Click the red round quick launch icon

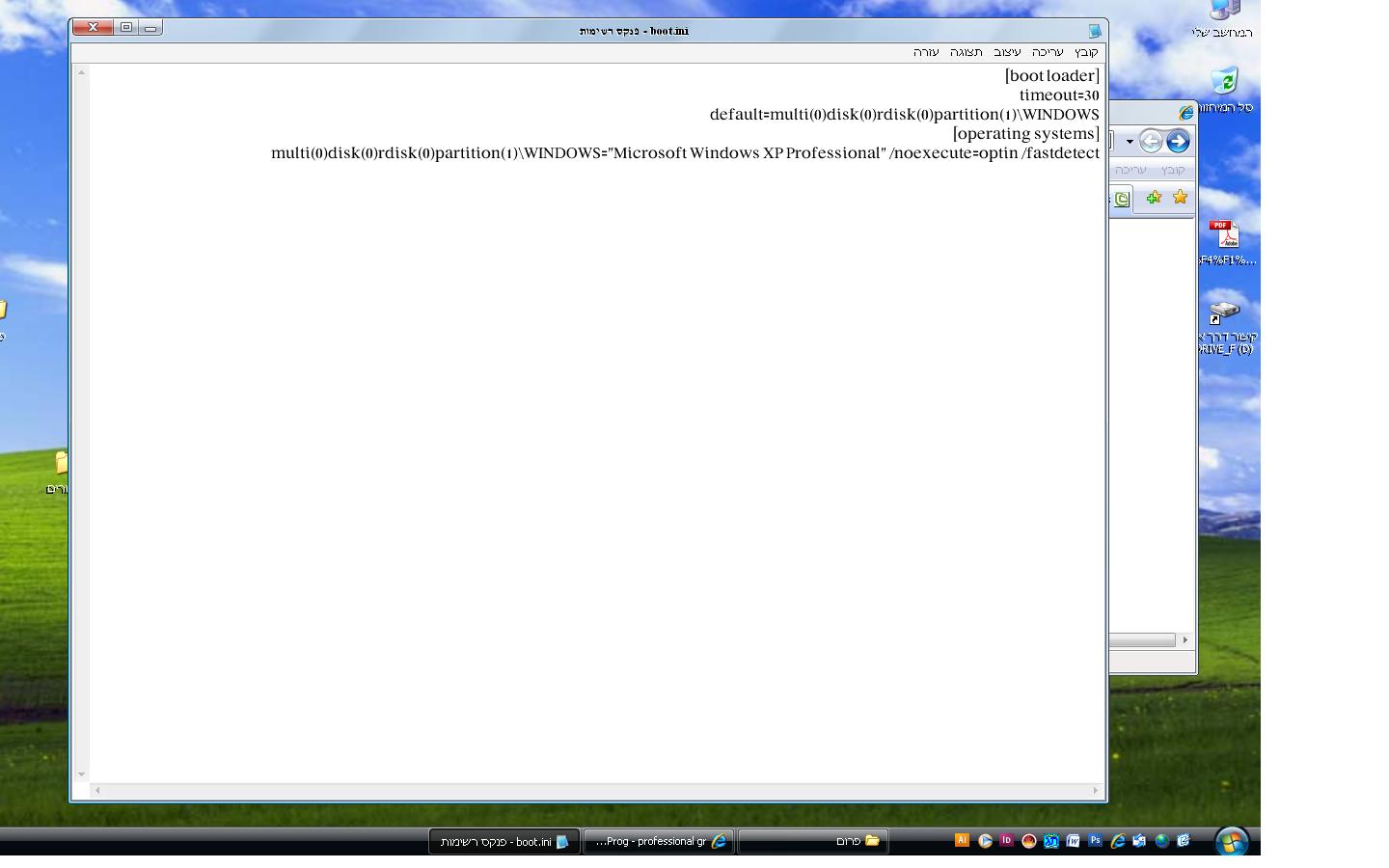[1028, 841]
